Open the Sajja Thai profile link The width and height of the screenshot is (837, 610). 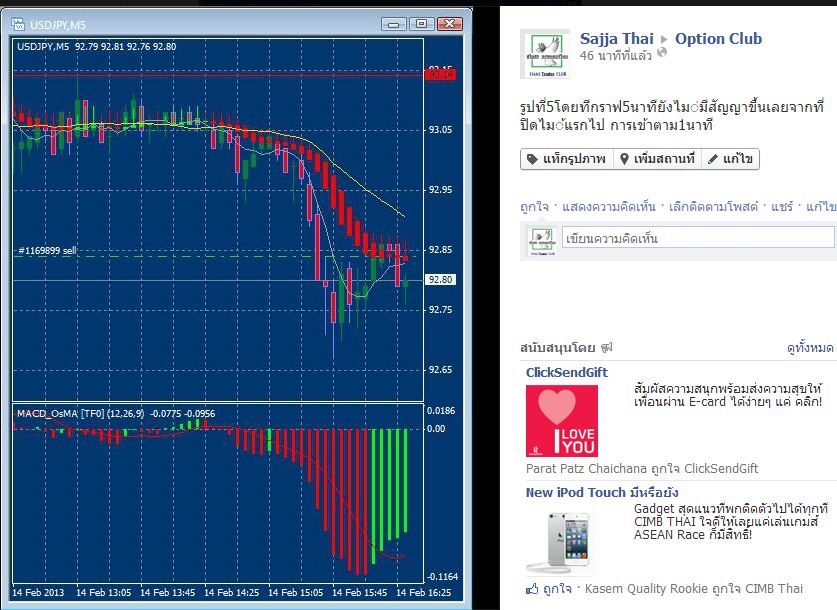(617, 38)
